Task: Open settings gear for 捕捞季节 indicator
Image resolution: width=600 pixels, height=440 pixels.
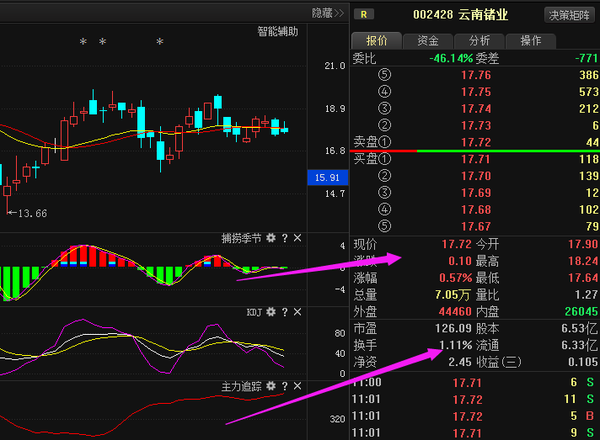Action: 270,239
